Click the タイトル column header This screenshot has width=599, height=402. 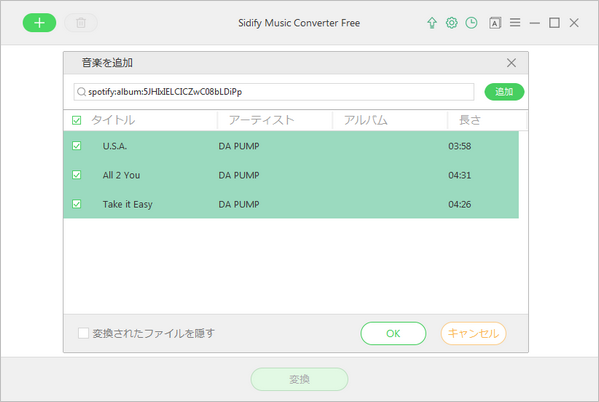113,120
